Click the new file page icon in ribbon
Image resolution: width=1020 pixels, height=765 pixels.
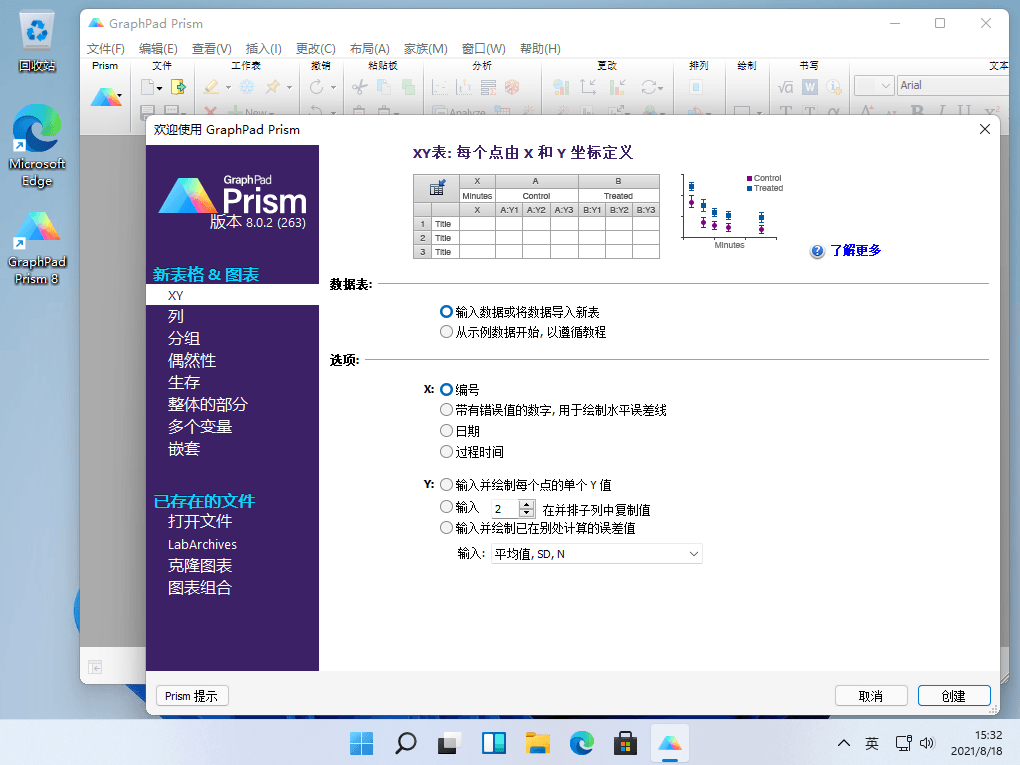click(148, 87)
